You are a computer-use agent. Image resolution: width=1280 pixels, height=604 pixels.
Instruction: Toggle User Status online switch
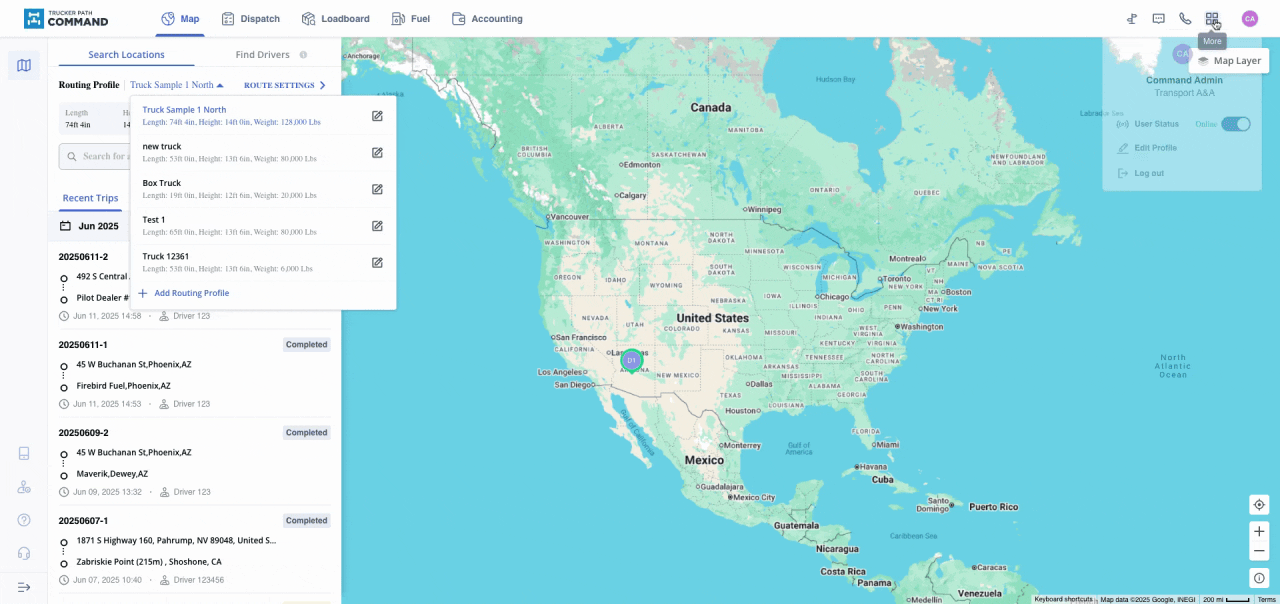[1235, 124]
